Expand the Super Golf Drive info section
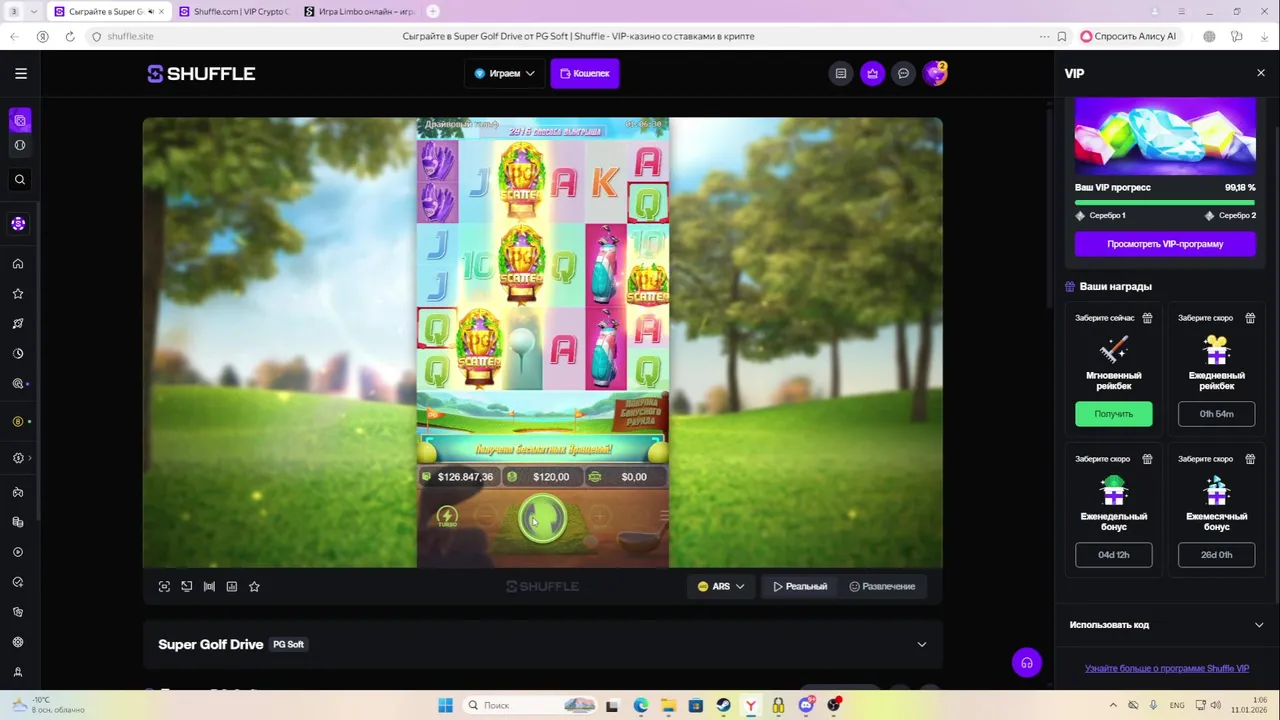This screenshot has width=1280, height=720. coord(921,645)
